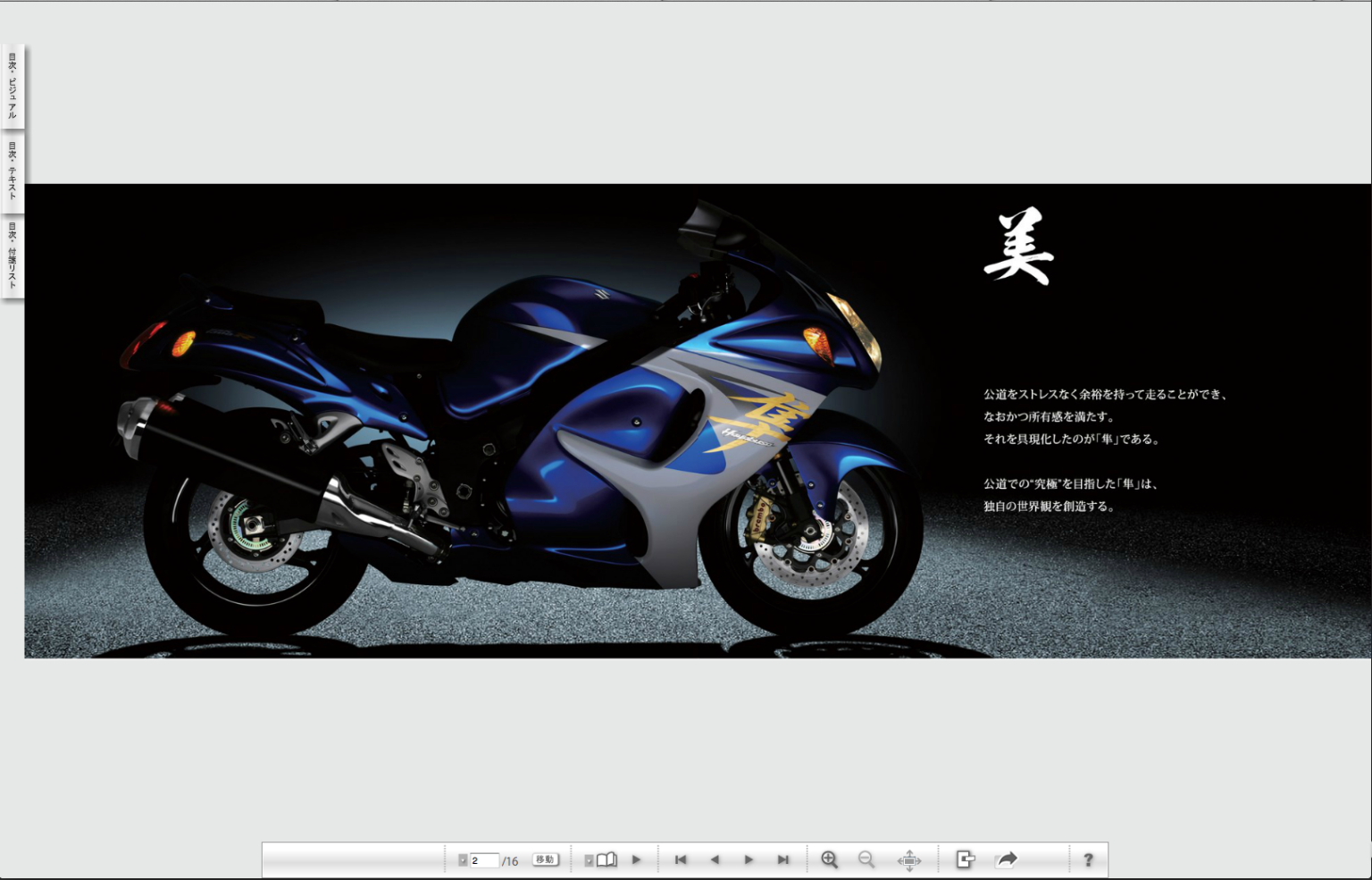
Task: Click the Hayabusa motorcycle catalog page image
Action: 698,421
